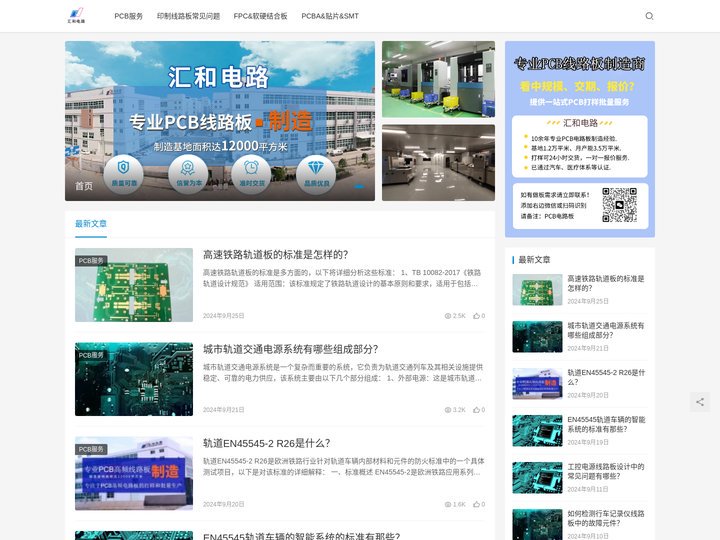Click the sidebar 最新文章 heading
The height and width of the screenshot is (540, 720).
(x=534, y=259)
